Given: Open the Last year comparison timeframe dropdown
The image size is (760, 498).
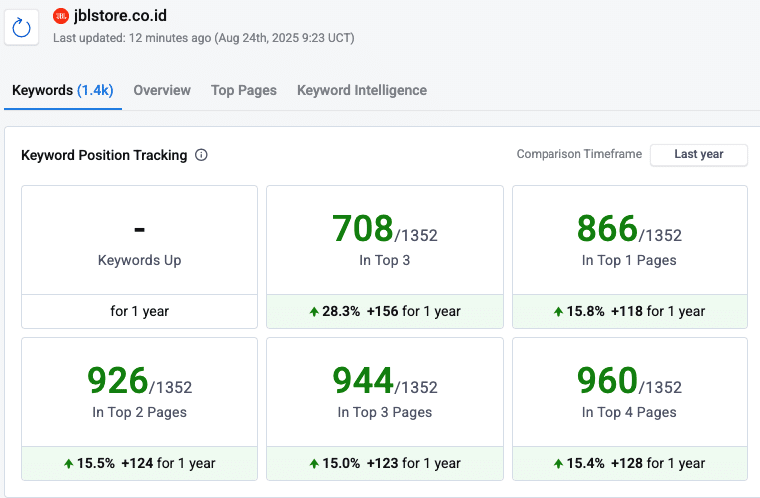Looking at the screenshot, I should [698, 155].
